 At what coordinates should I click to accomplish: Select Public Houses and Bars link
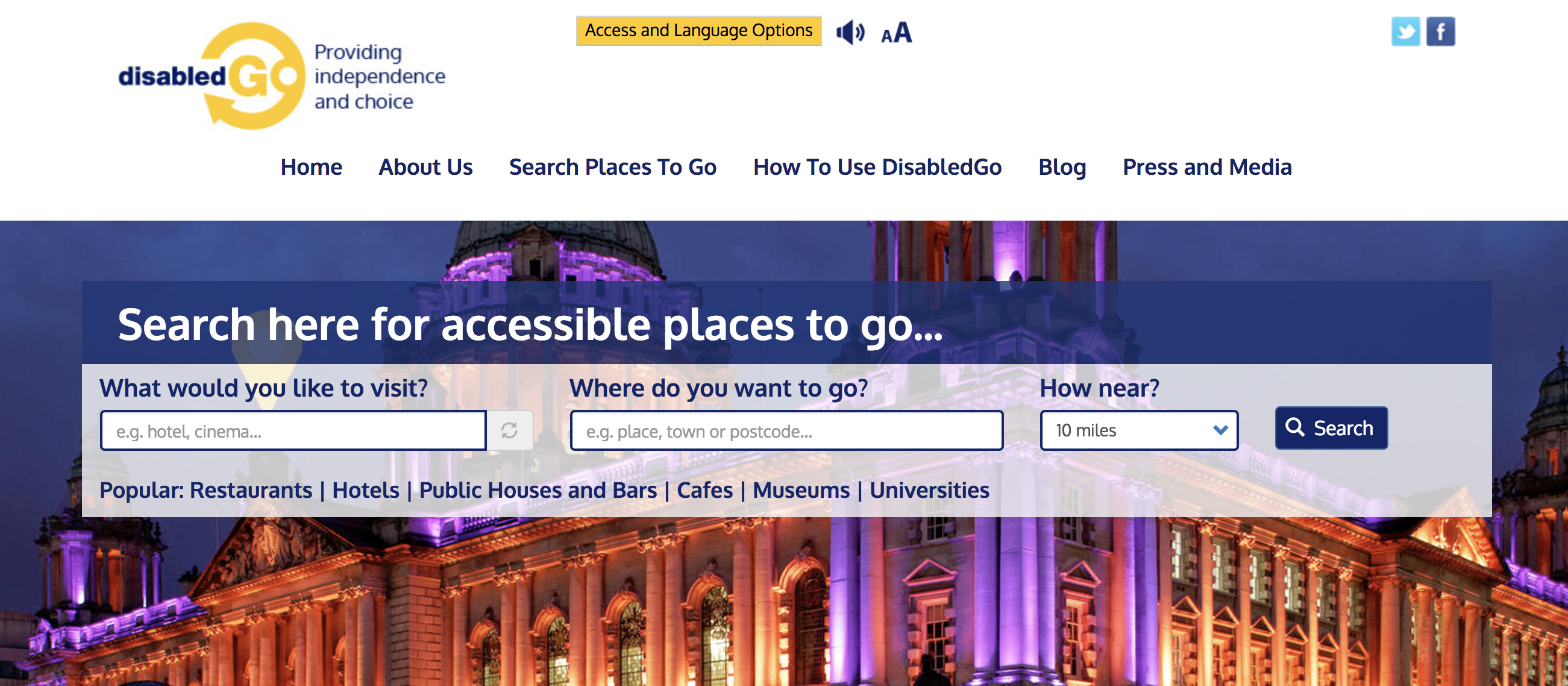point(538,490)
